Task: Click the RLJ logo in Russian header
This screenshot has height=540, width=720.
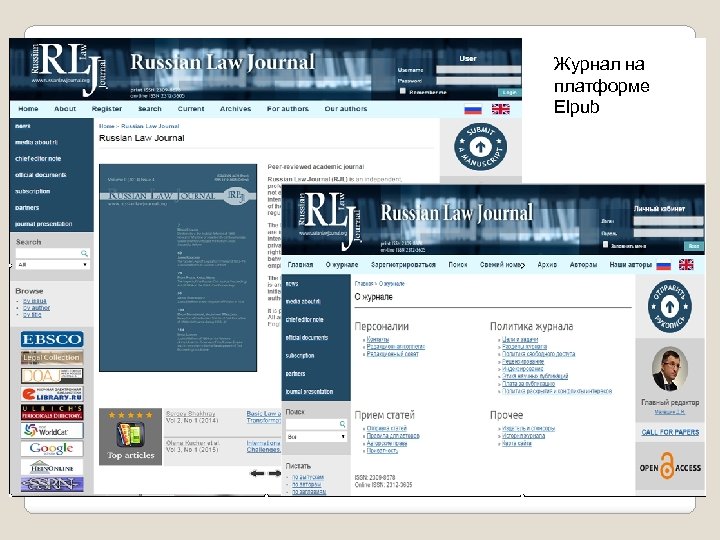Action: pos(330,220)
